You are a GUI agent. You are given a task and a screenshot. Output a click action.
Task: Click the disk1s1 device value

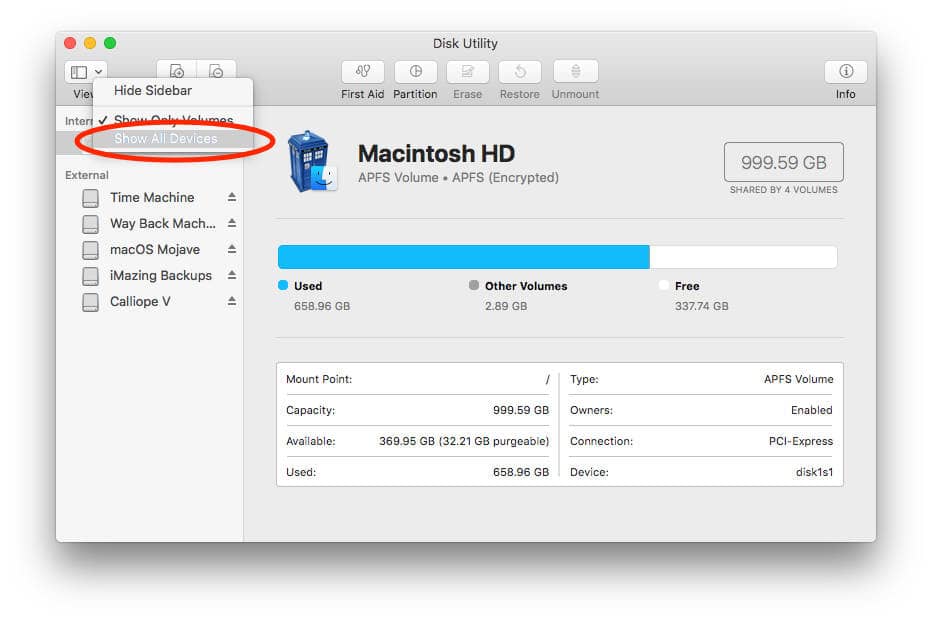(x=814, y=472)
